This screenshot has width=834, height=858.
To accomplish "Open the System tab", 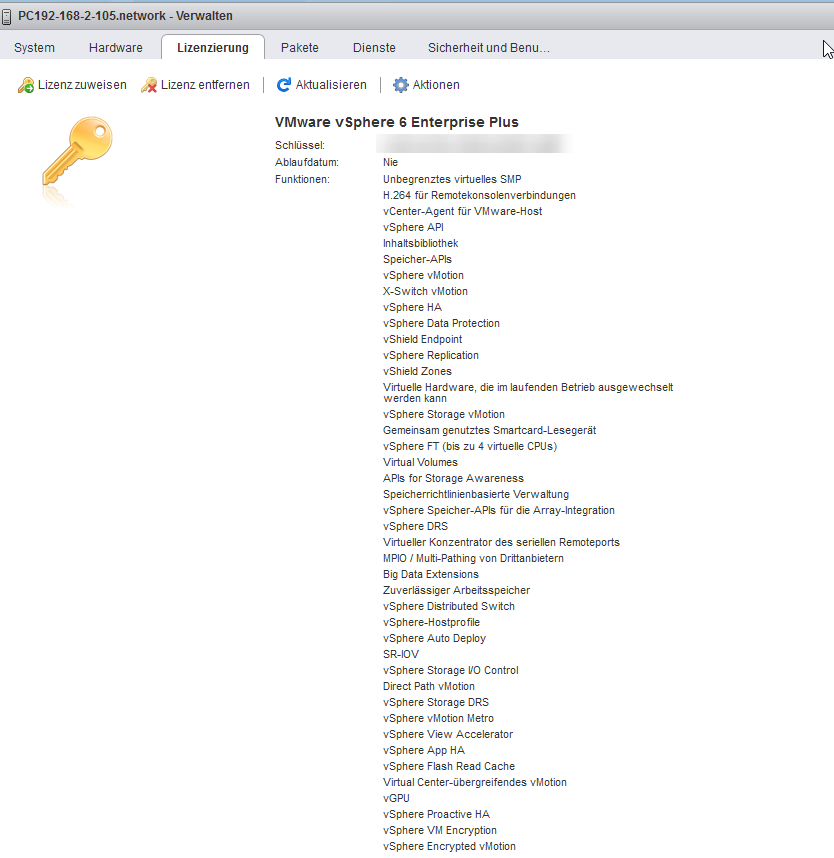I will click(34, 48).
